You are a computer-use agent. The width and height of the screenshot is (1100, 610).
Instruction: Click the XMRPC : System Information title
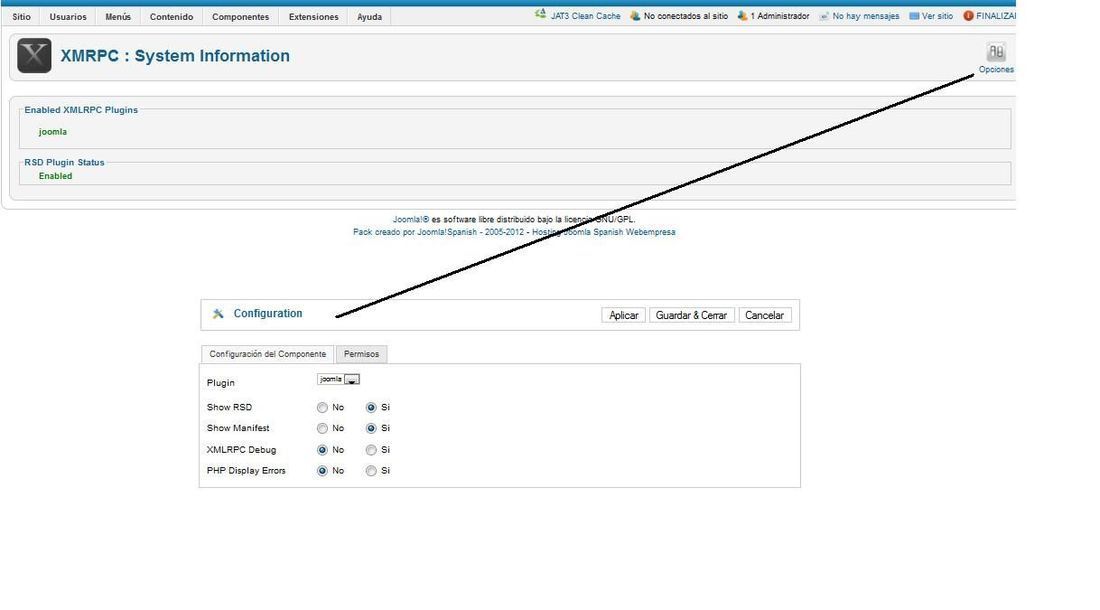(x=175, y=56)
